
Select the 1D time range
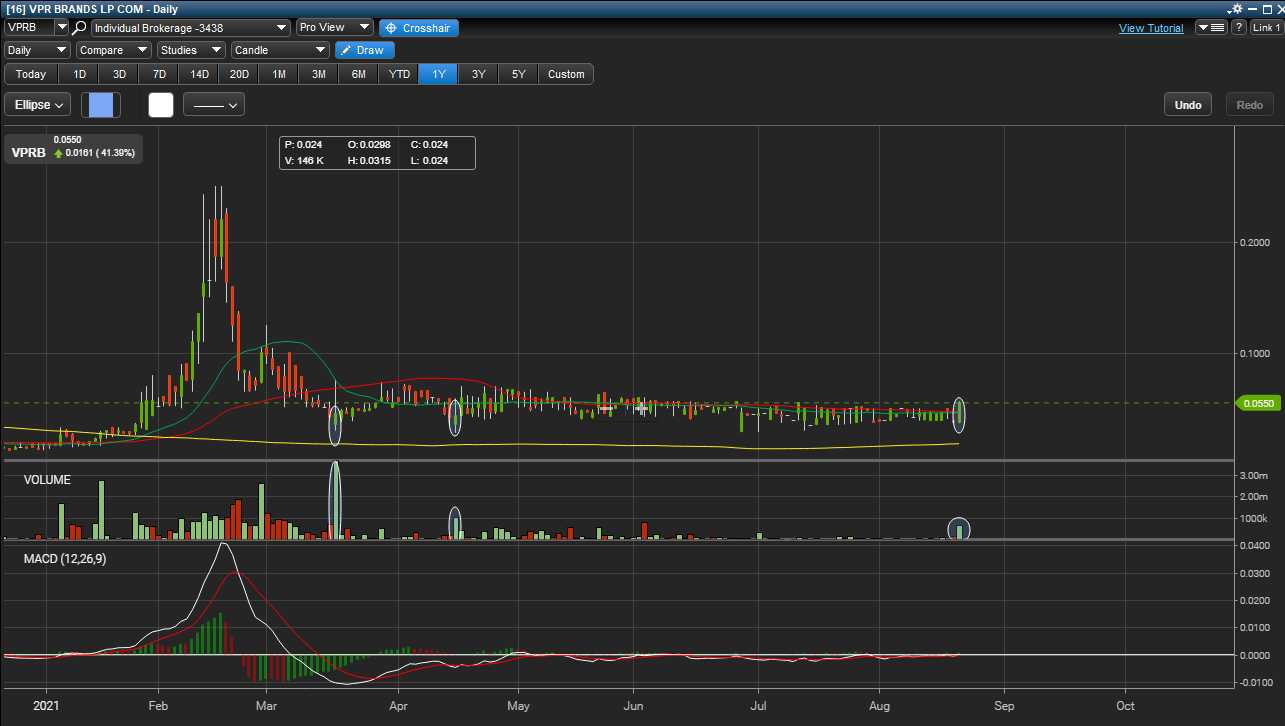(x=80, y=74)
